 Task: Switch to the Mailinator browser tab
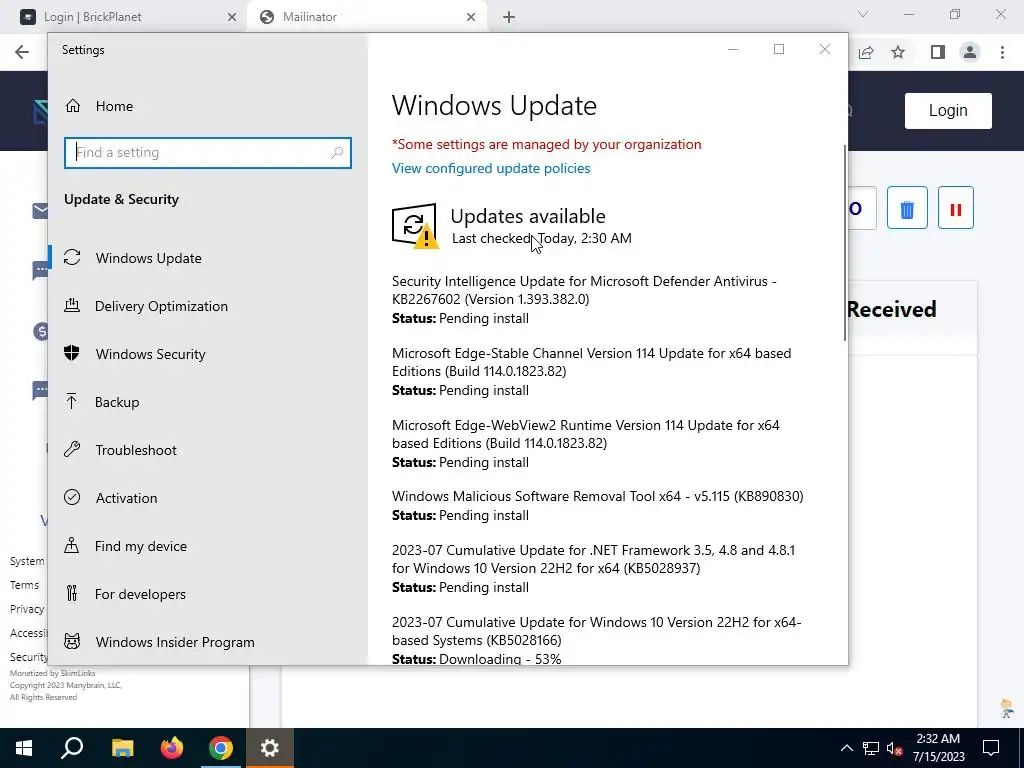(366, 17)
